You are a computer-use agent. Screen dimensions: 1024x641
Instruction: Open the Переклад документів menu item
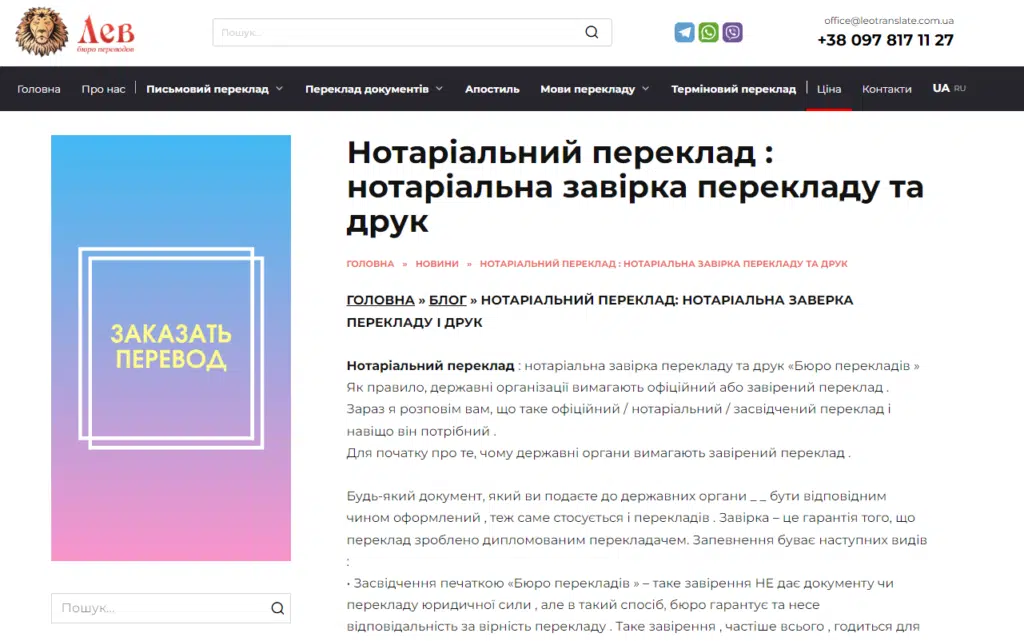click(367, 89)
